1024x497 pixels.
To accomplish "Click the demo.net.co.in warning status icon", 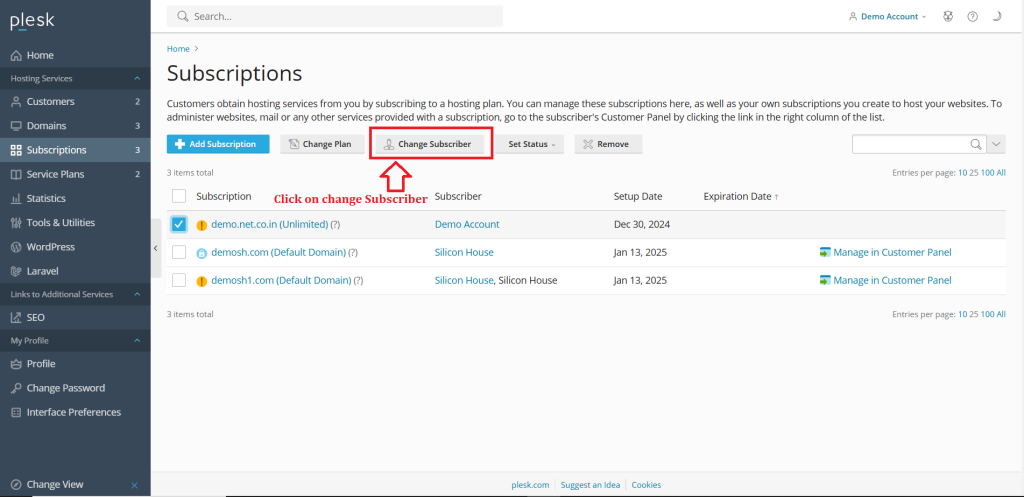I will tap(202, 225).
